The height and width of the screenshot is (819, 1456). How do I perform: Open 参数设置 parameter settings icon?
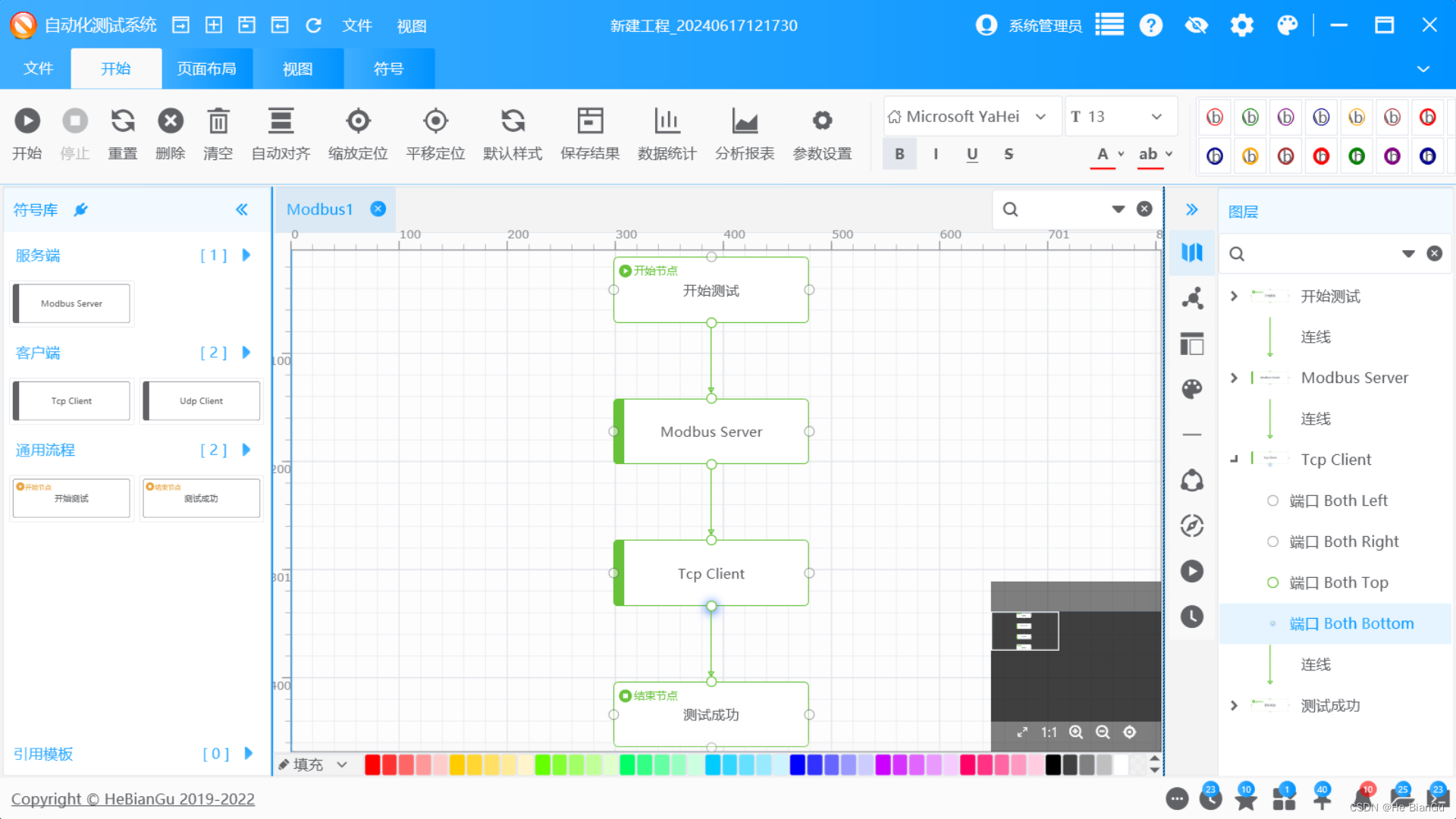[x=821, y=121]
